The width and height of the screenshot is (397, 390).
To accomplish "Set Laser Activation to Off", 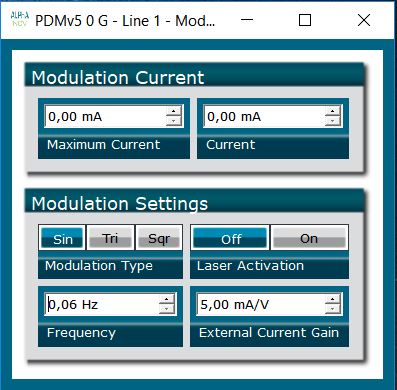I will coord(231,238).
